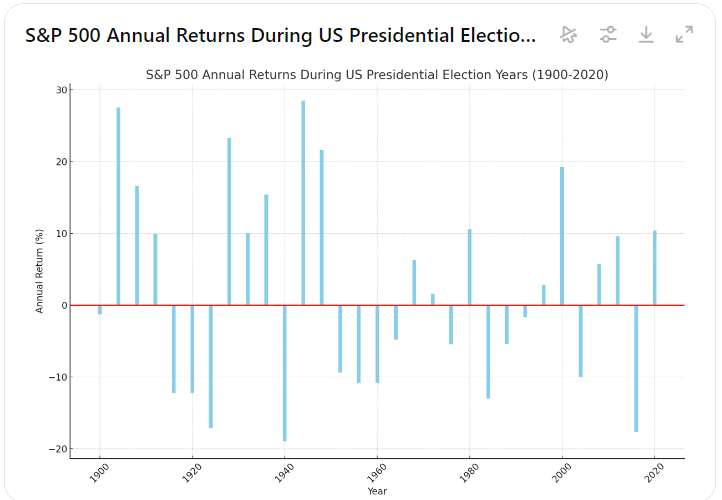Viewport: 722px width, 500px height.
Task: Click the 2020 x-axis tick label
Action: coord(654,471)
